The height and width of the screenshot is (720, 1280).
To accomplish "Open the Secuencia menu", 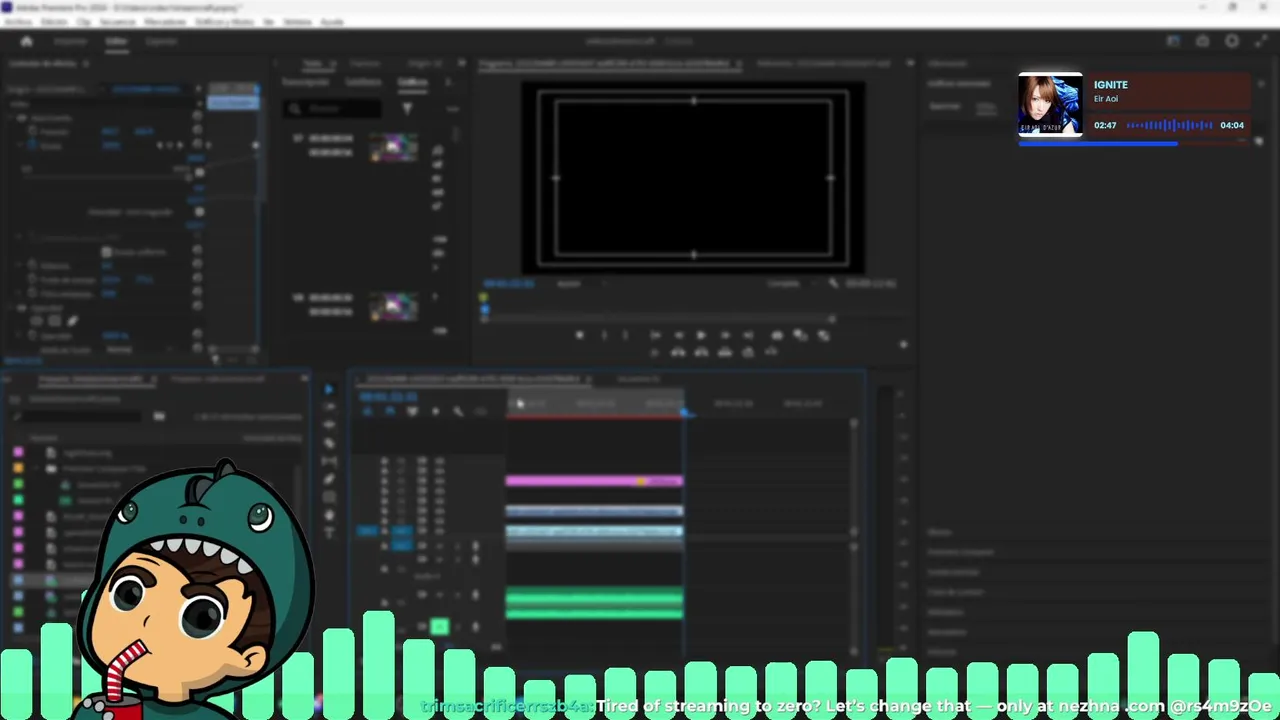I will 118,21.
